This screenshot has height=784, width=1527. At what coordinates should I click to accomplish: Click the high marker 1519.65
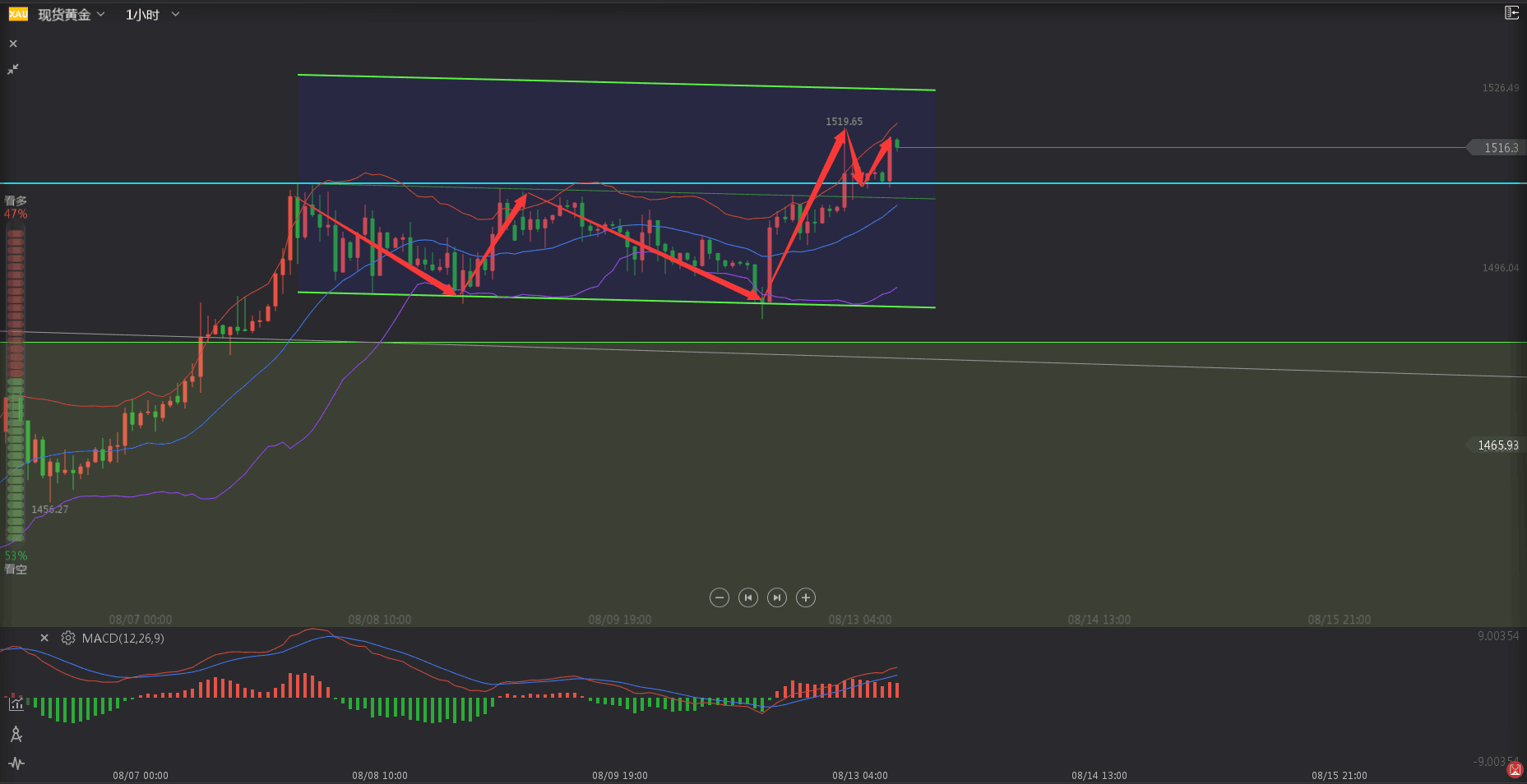(844, 122)
